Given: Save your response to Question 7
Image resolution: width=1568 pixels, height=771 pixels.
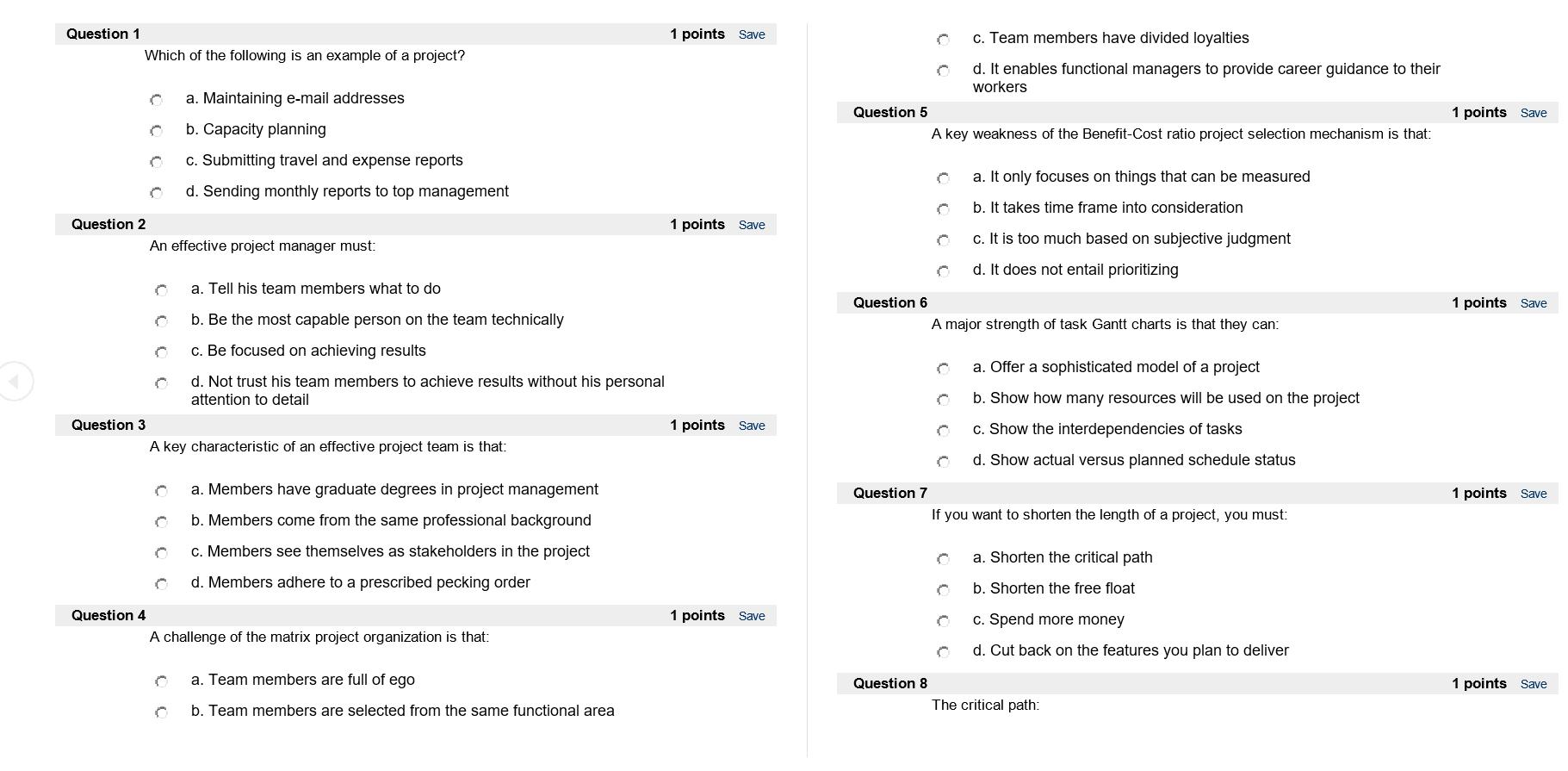Looking at the screenshot, I should (1534, 493).
